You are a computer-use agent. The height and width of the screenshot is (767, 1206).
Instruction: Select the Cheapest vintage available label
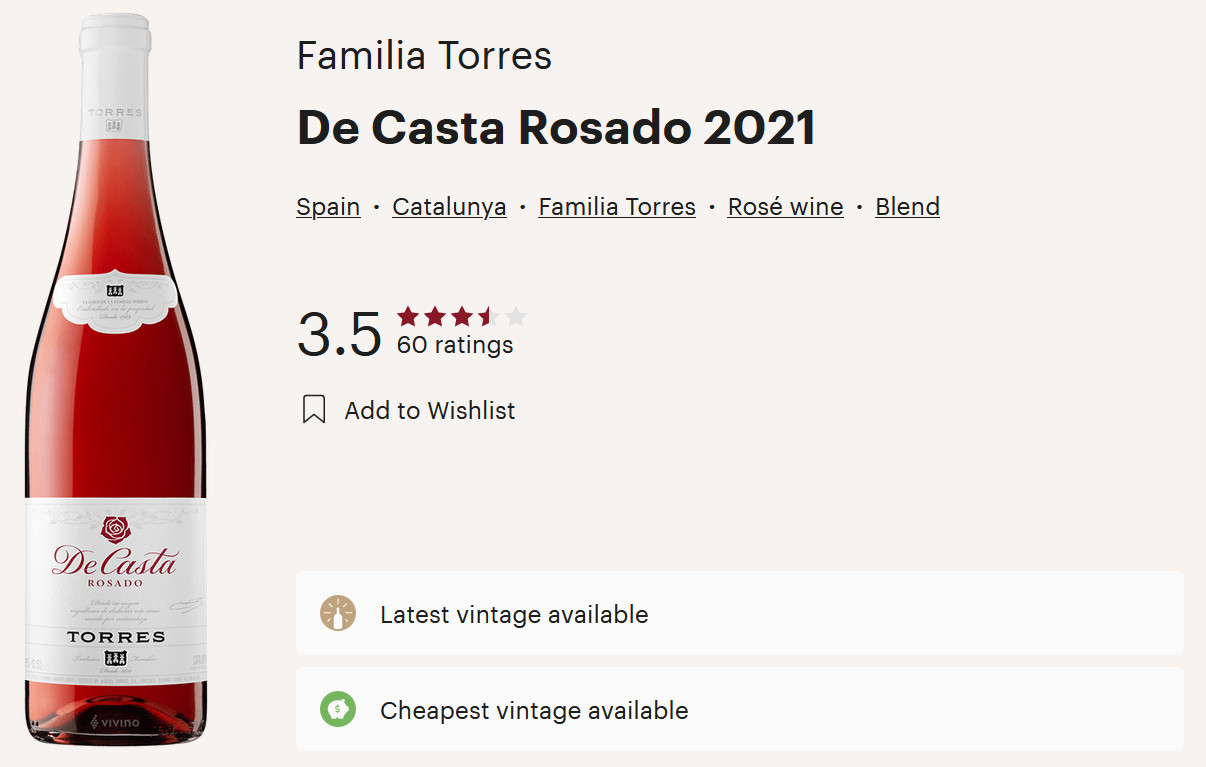(534, 711)
